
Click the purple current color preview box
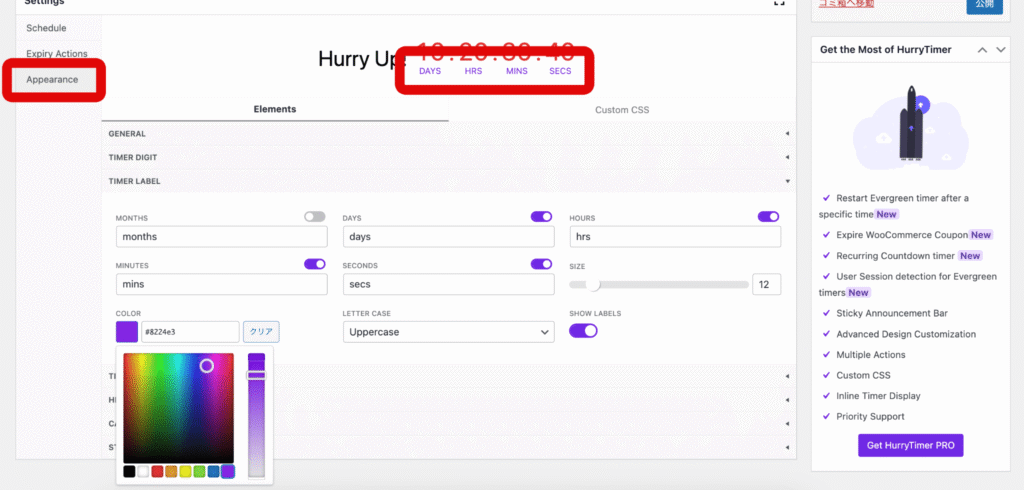(127, 332)
